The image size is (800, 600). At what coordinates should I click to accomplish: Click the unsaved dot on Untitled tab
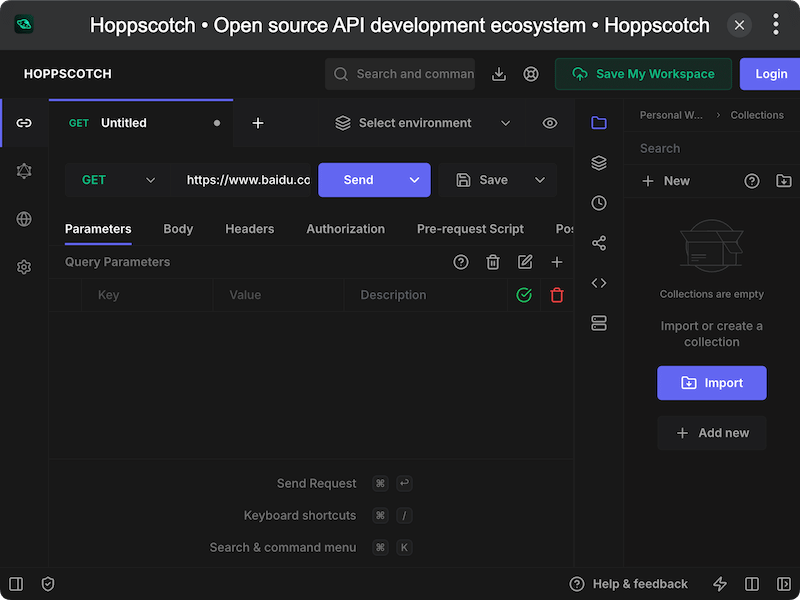pyautogui.click(x=217, y=123)
